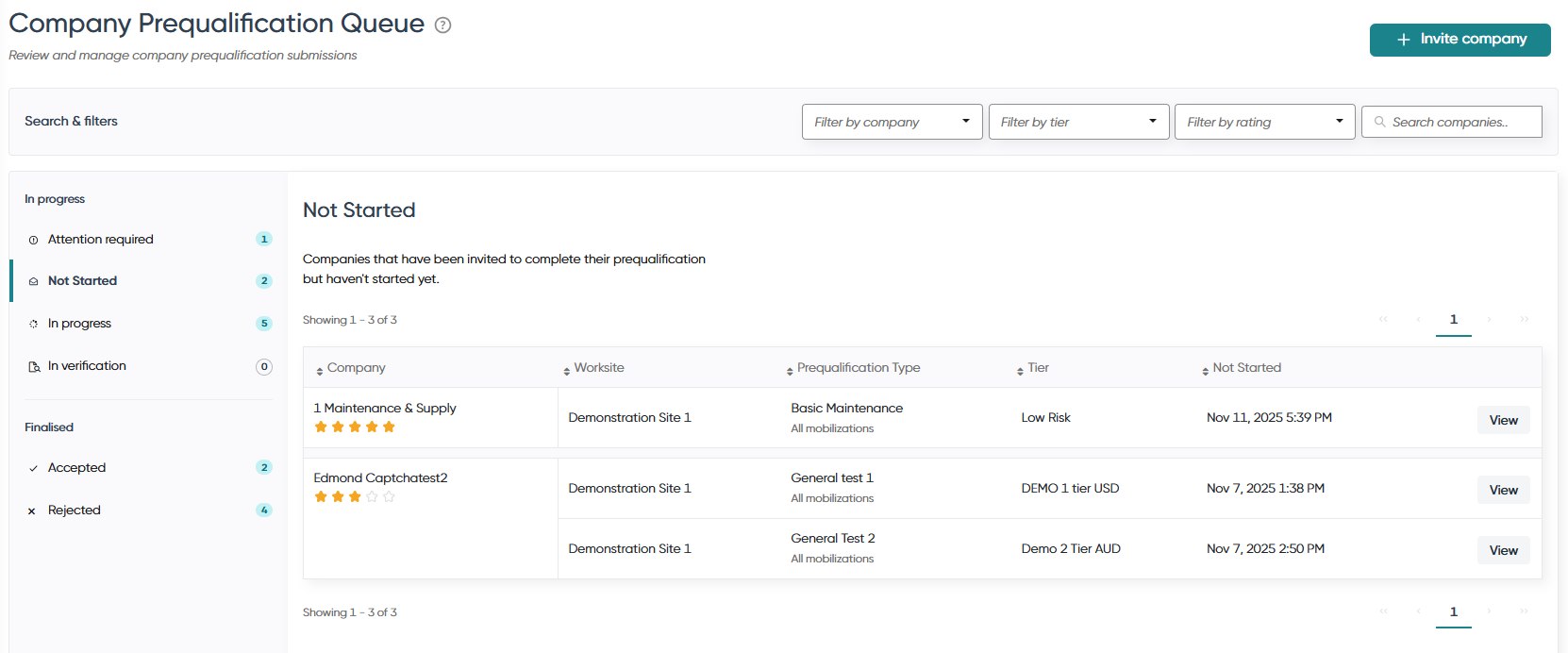Go to next page using bottom pagination

pyautogui.click(x=1489, y=611)
